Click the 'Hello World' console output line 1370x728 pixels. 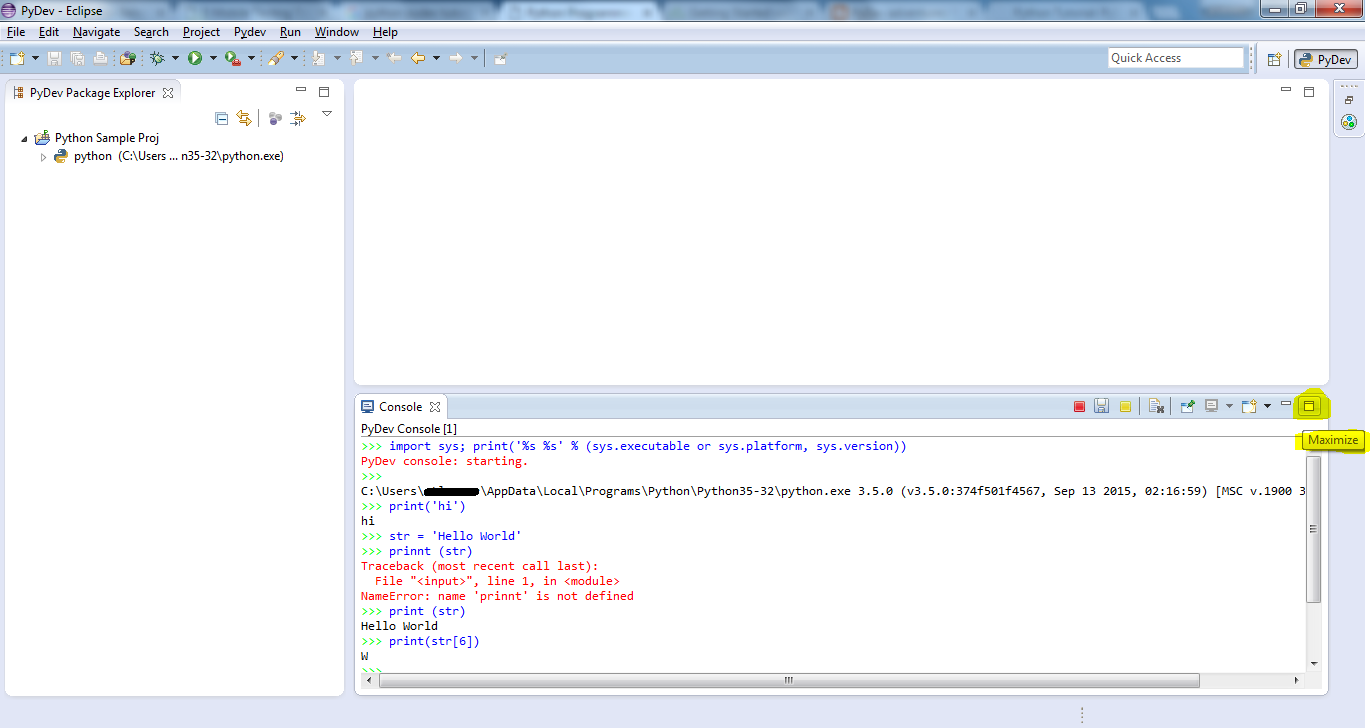pyautogui.click(x=399, y=626)
